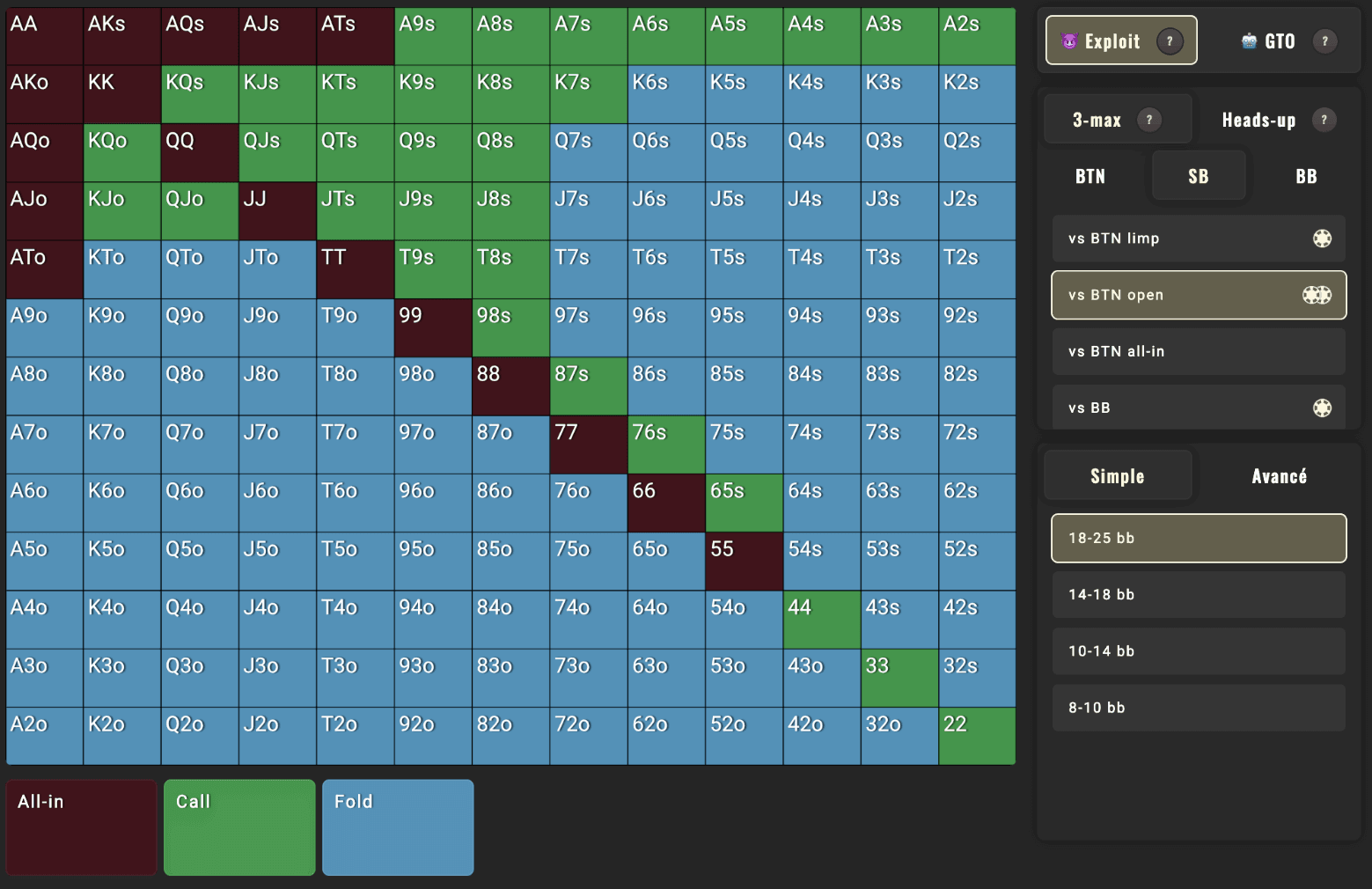This screenshot has width=1372, height=889.
Task: Select the vs BTN all-in scenario
Action: click(1198, 350)
